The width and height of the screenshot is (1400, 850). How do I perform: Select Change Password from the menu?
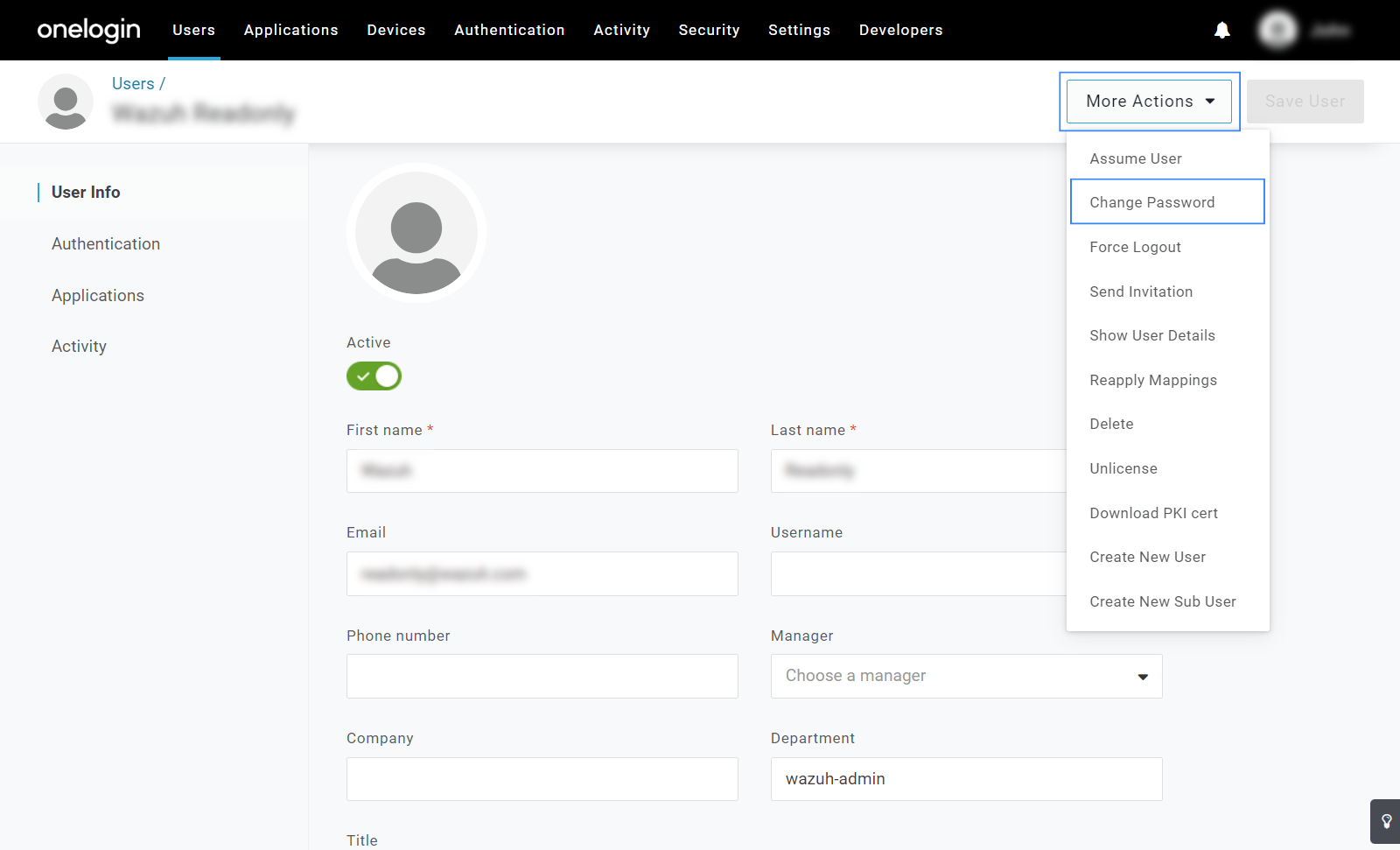pyautogui.click(x=1151, y=202)
